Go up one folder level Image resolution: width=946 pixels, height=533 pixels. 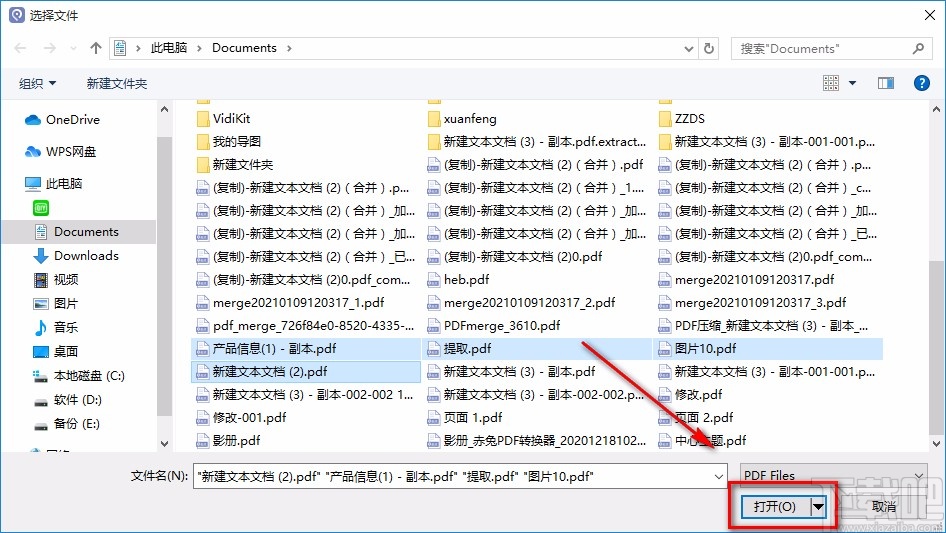point(95,48)
